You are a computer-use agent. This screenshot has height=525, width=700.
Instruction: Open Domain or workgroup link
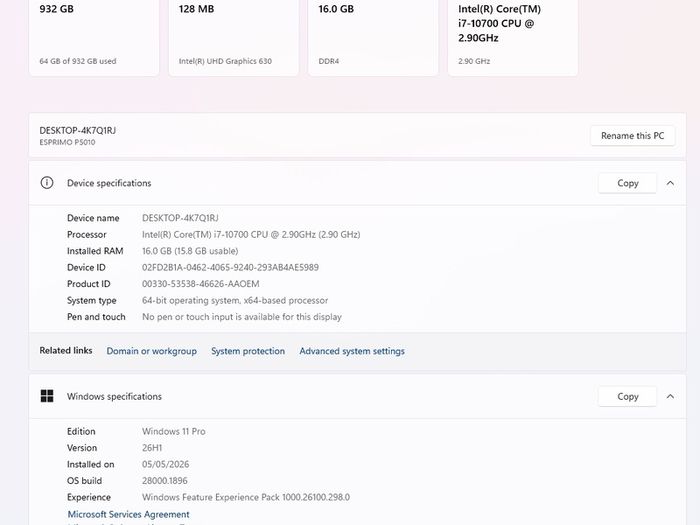(x=151, y=351)
